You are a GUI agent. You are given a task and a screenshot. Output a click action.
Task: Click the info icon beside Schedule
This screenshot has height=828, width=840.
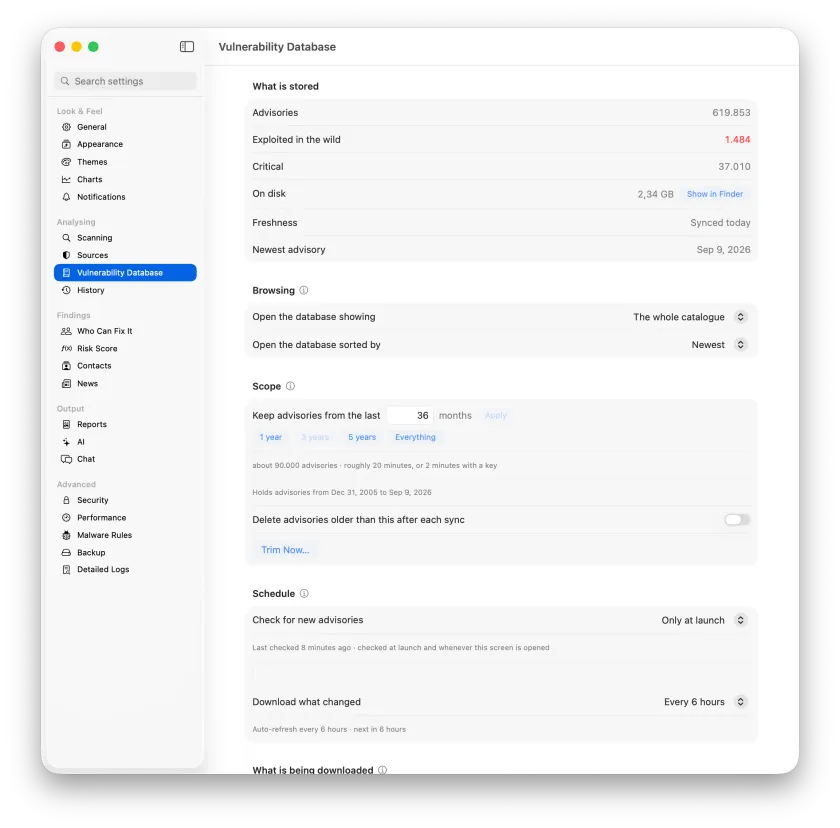(304, 593)
